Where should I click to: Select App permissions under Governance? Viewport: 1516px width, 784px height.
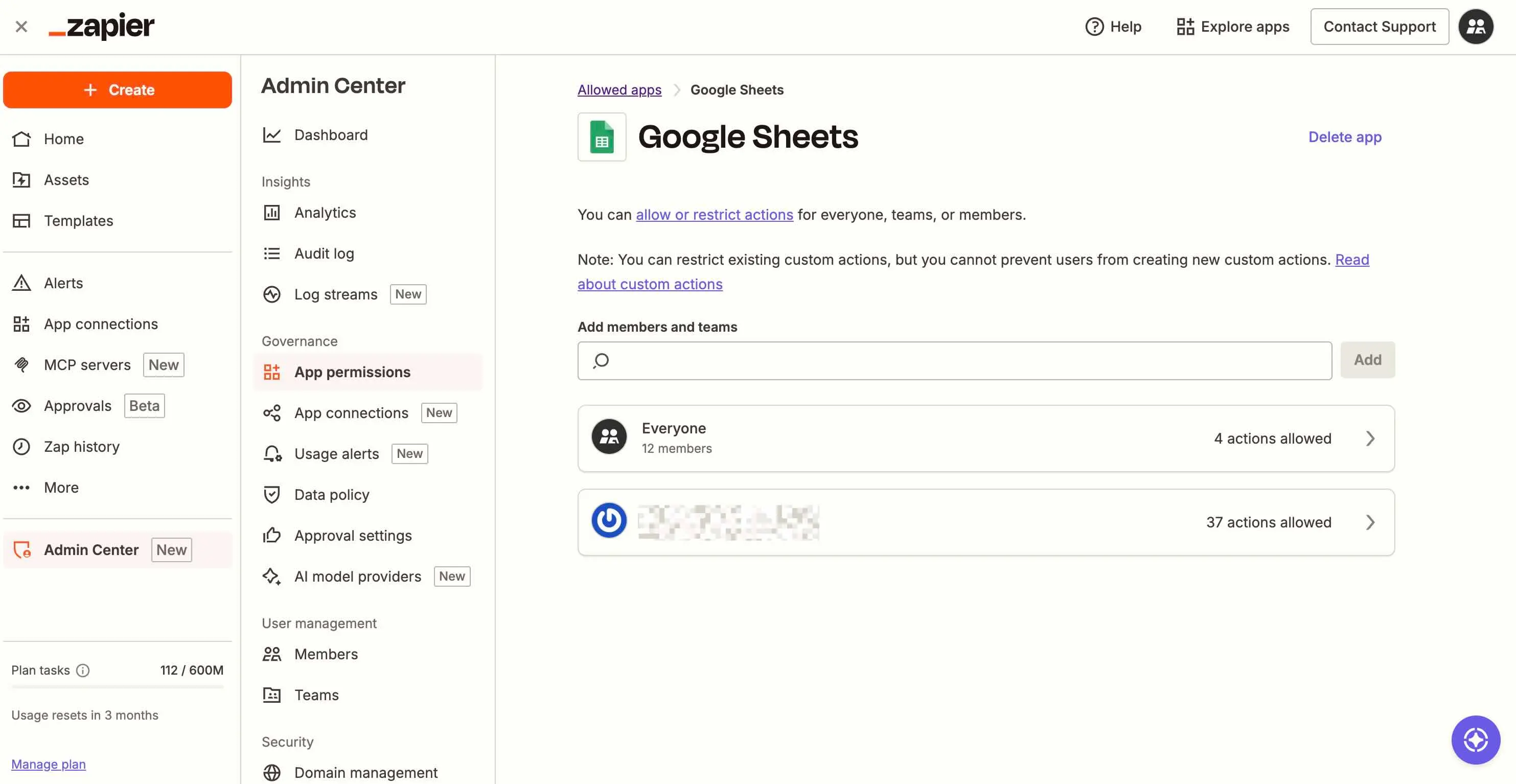click(368, 372)
